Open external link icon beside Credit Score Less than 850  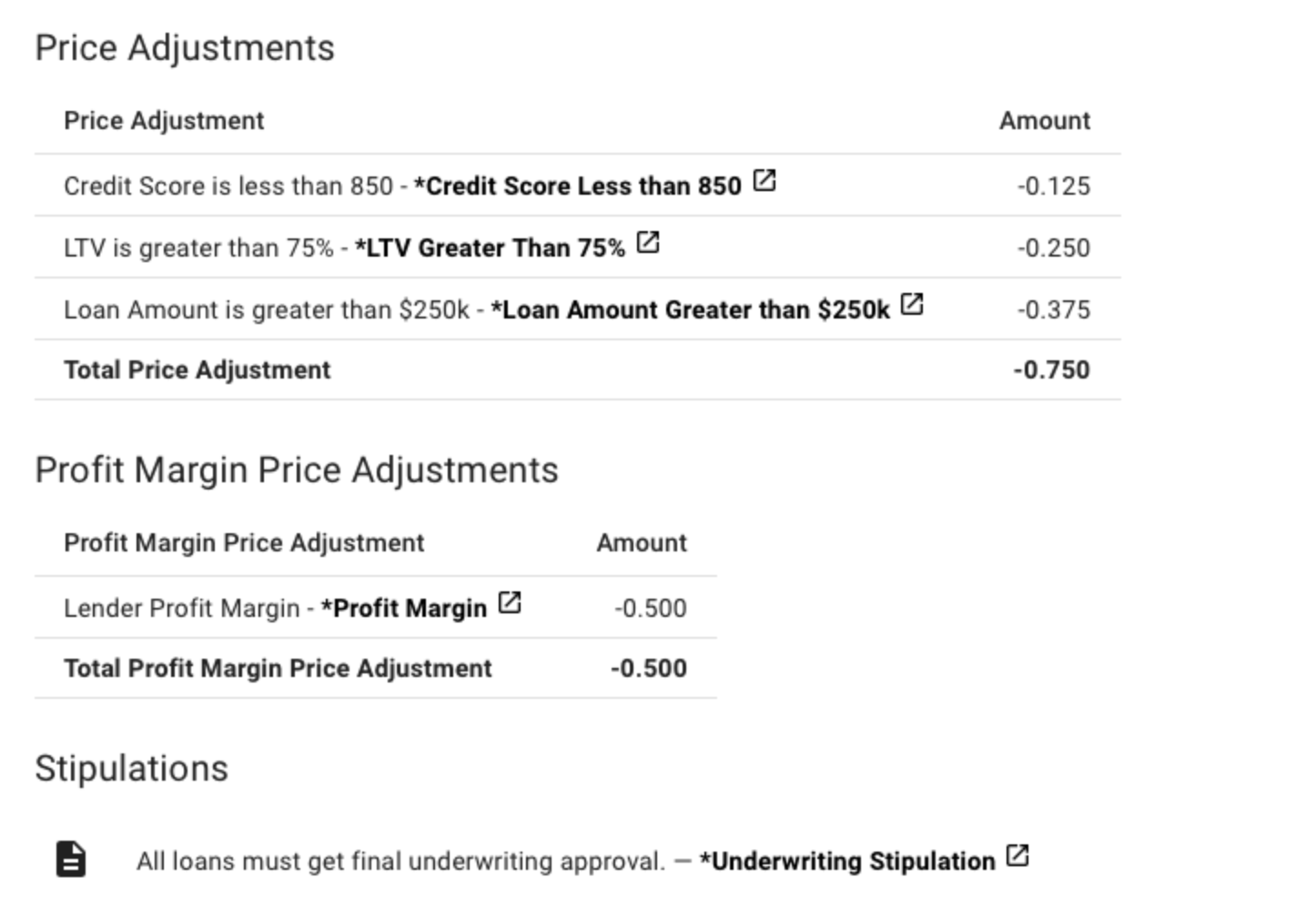coord(764,181)
